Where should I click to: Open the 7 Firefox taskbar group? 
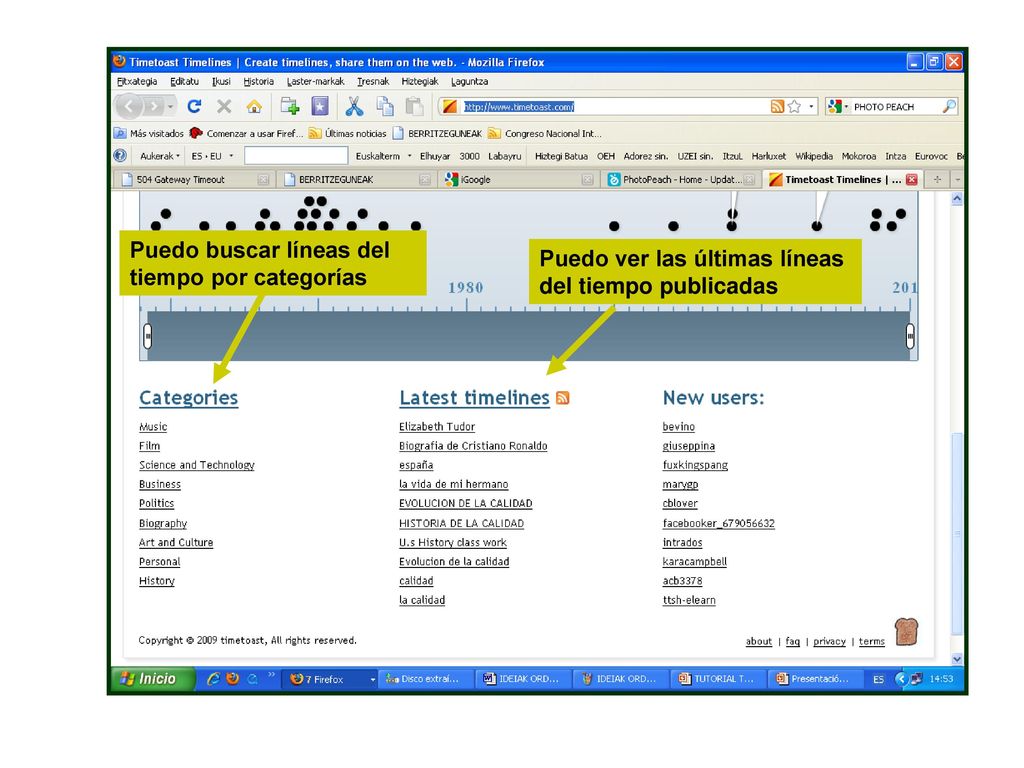[332, 679]
